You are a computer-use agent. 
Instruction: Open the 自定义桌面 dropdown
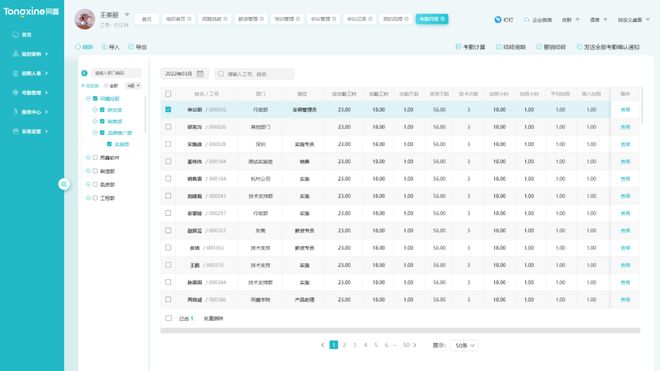pos(633,19)
